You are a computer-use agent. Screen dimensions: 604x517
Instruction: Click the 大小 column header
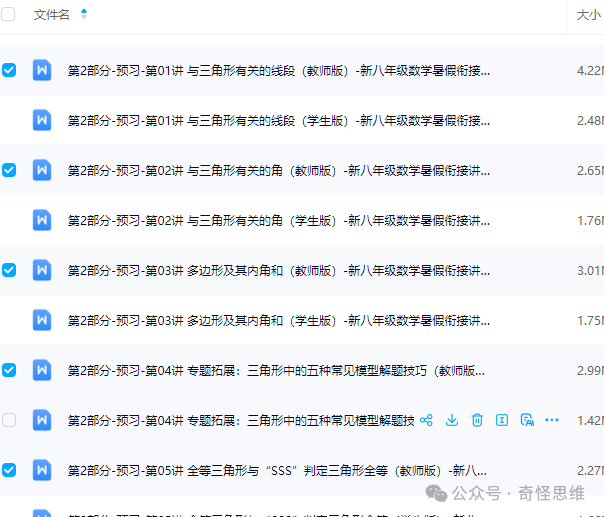coord(588,15)
